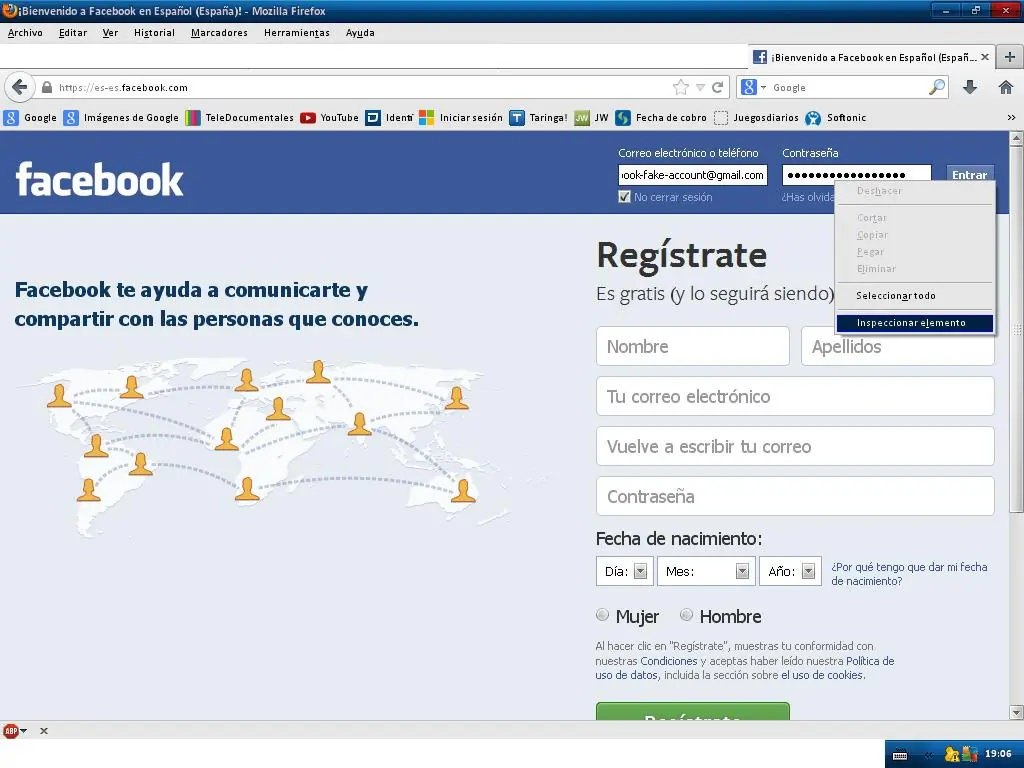Open the Editar menu
This screenshot has height=768, width=1024.
click(72, 33)
